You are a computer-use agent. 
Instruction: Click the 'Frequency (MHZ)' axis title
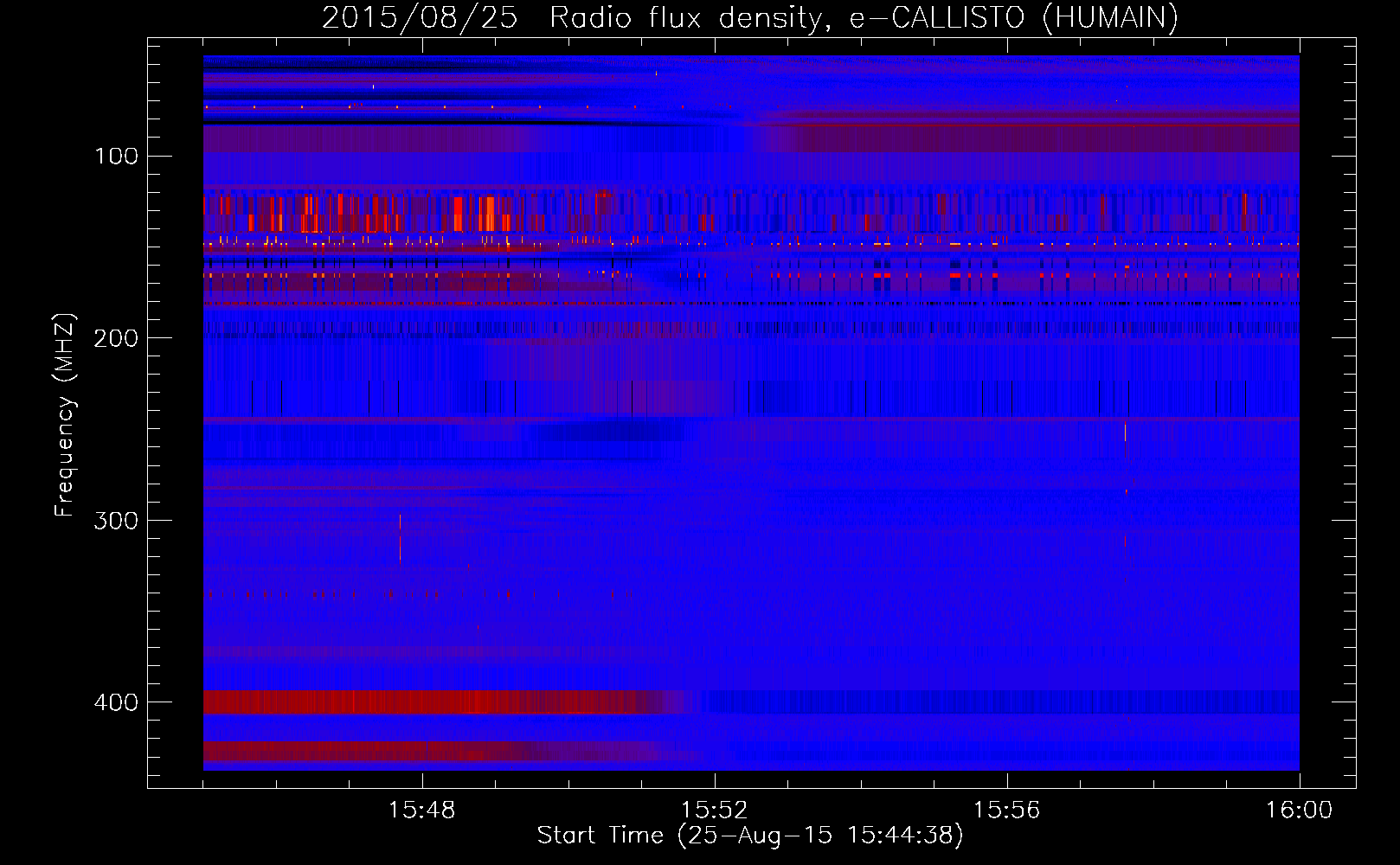(x=65, y=414)
